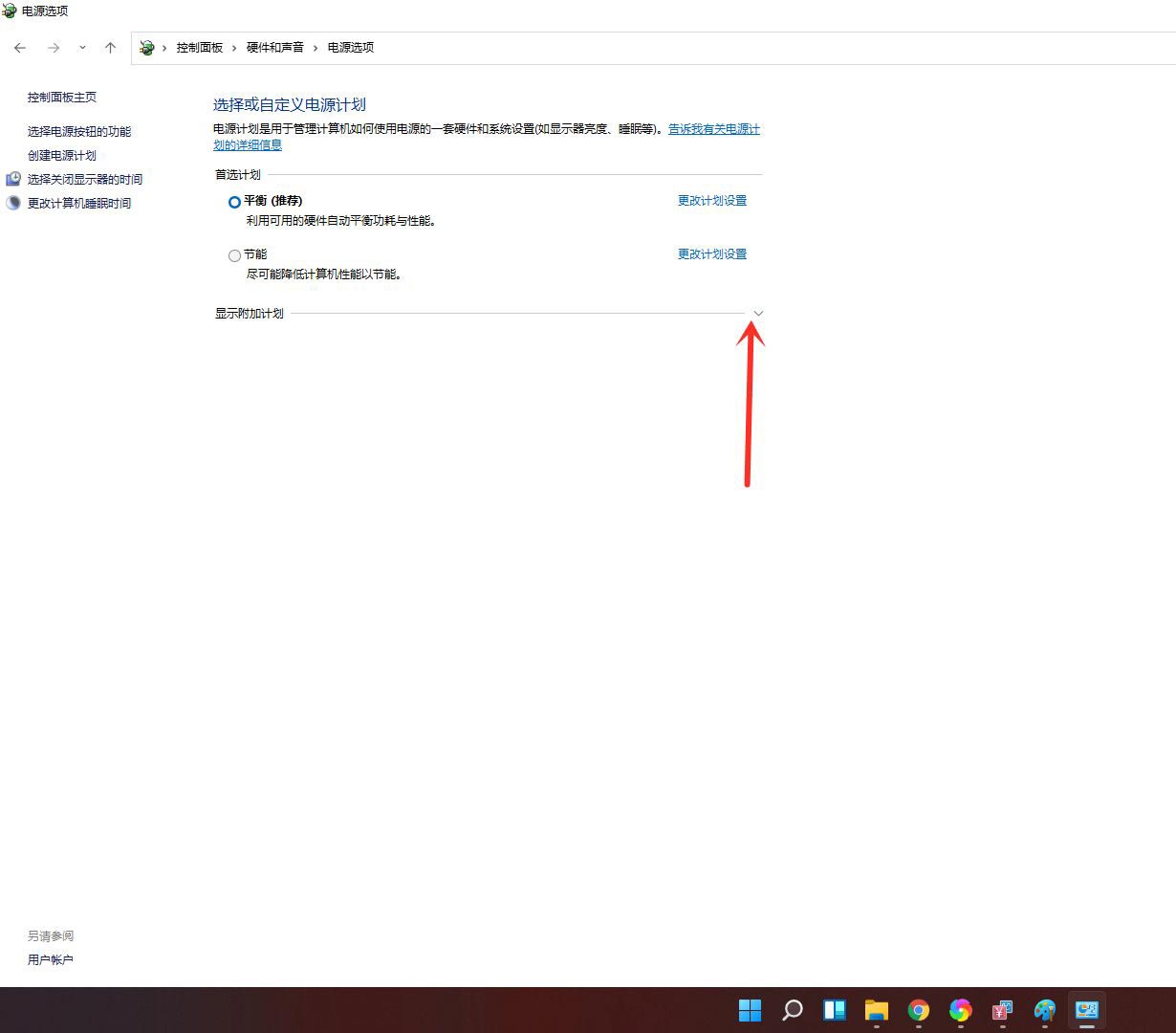Open Microsoft Paint from the taskbar
The width and height of the screenshot is (1176, 1033).
click(1045, 1009)
